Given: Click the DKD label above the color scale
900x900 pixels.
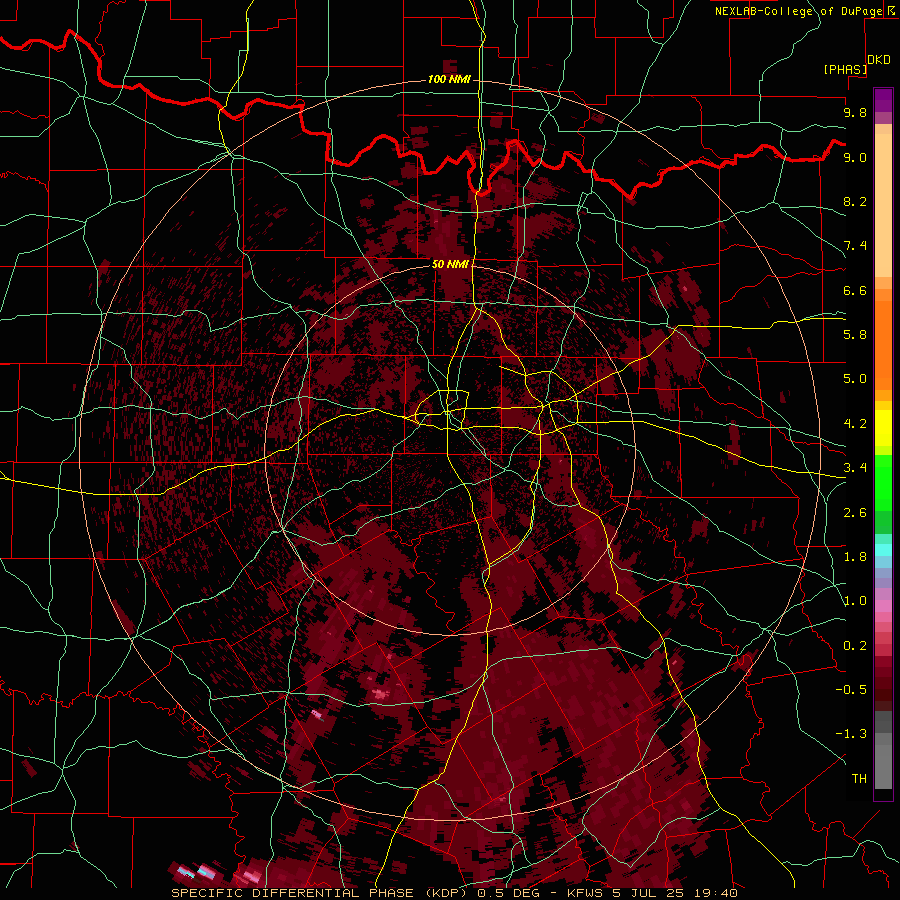Looking at the screenshot, I should [879, 60].
